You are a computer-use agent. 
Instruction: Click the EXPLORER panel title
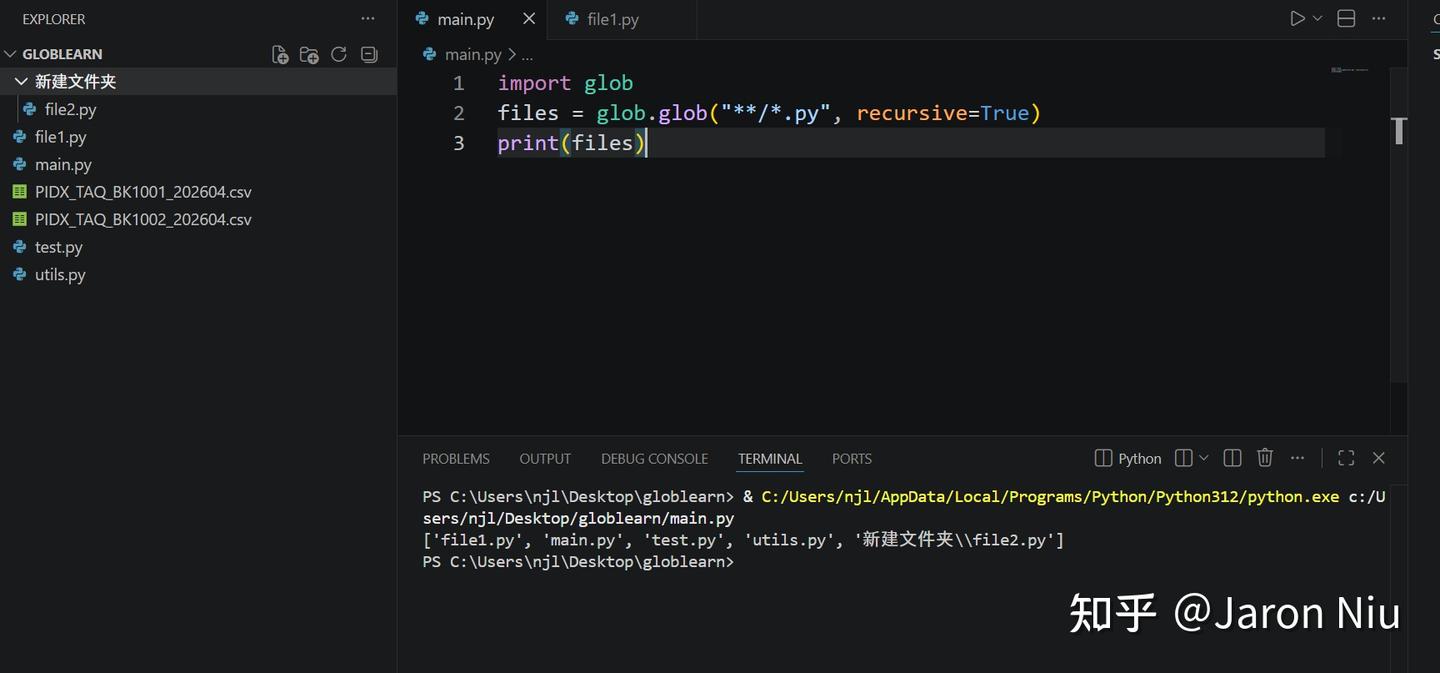click(x=54, y=19)
